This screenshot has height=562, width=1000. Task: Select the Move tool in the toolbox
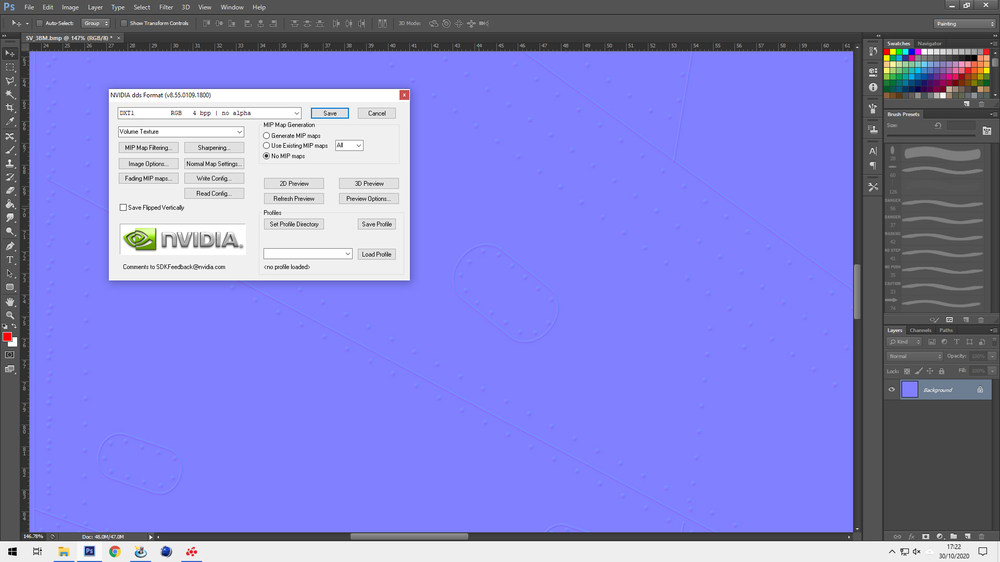10,54
